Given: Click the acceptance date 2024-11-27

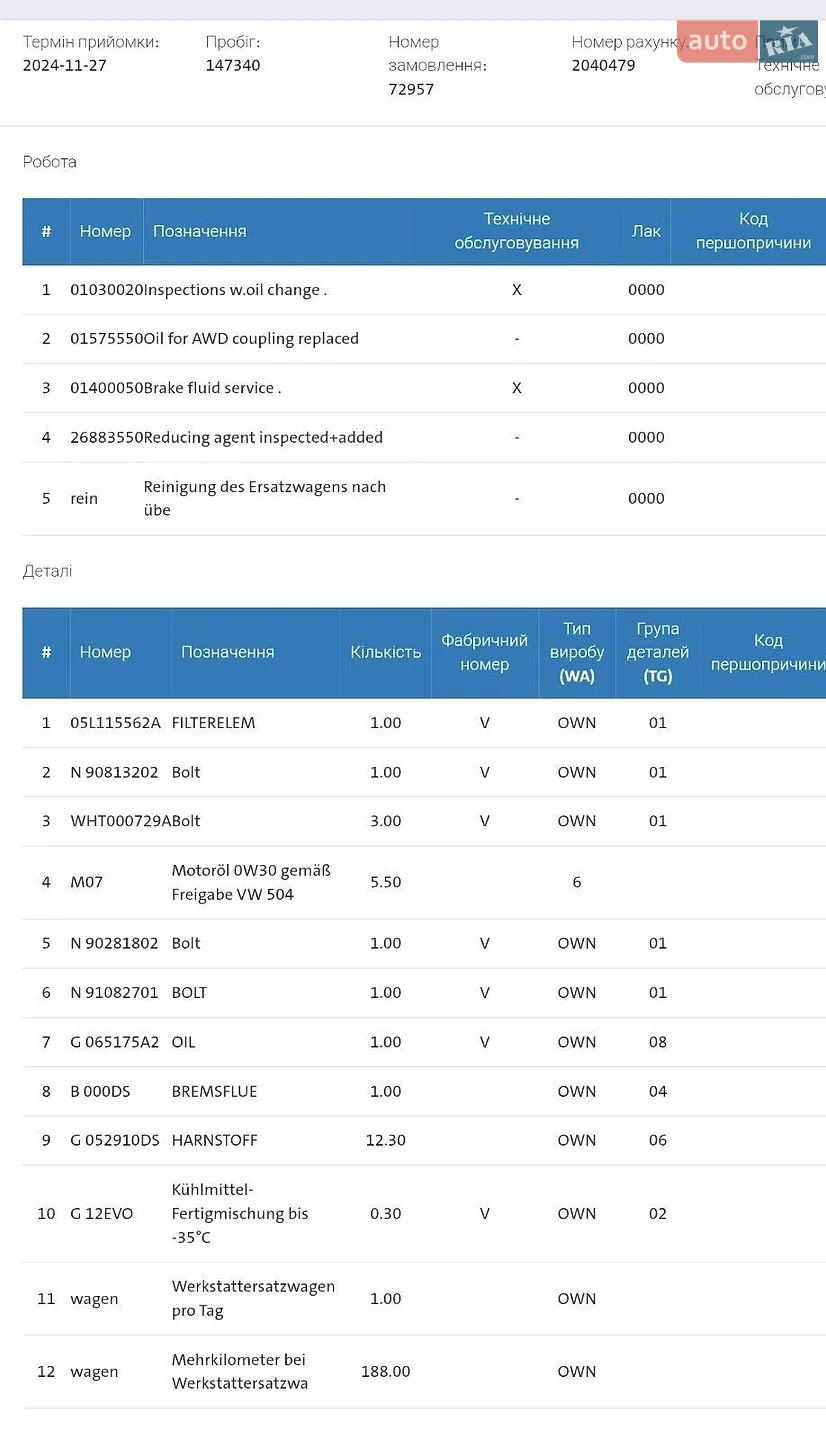Looking at the screenshot, I should (65, 65).
